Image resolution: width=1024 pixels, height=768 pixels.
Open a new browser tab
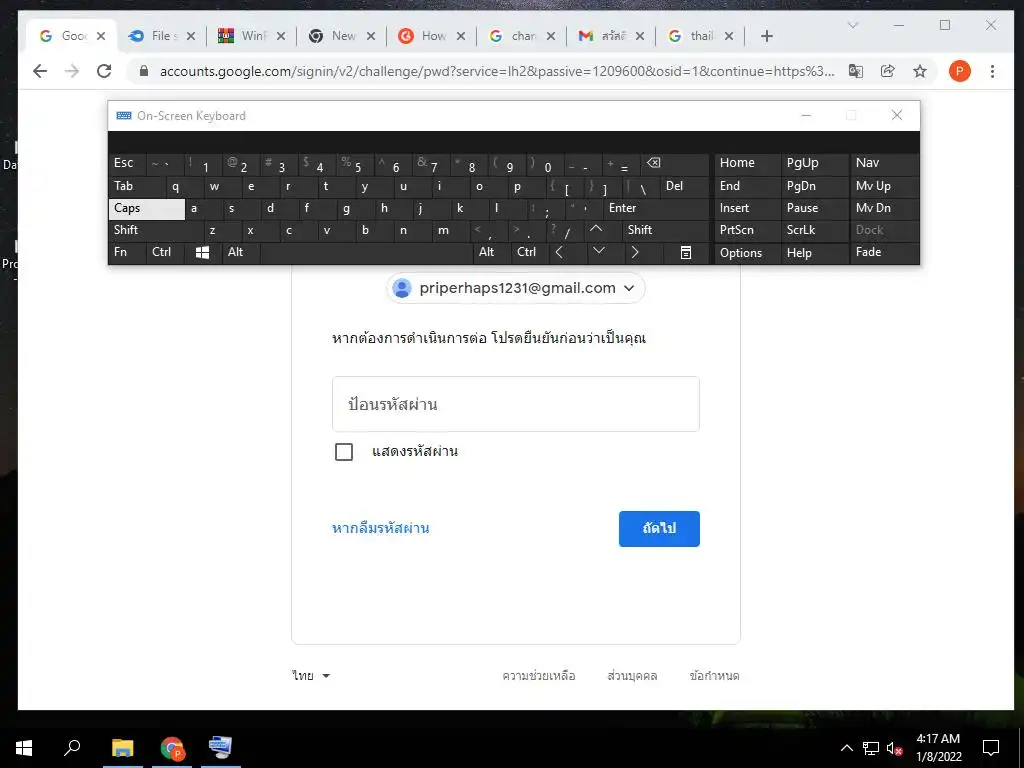[767, 36]
